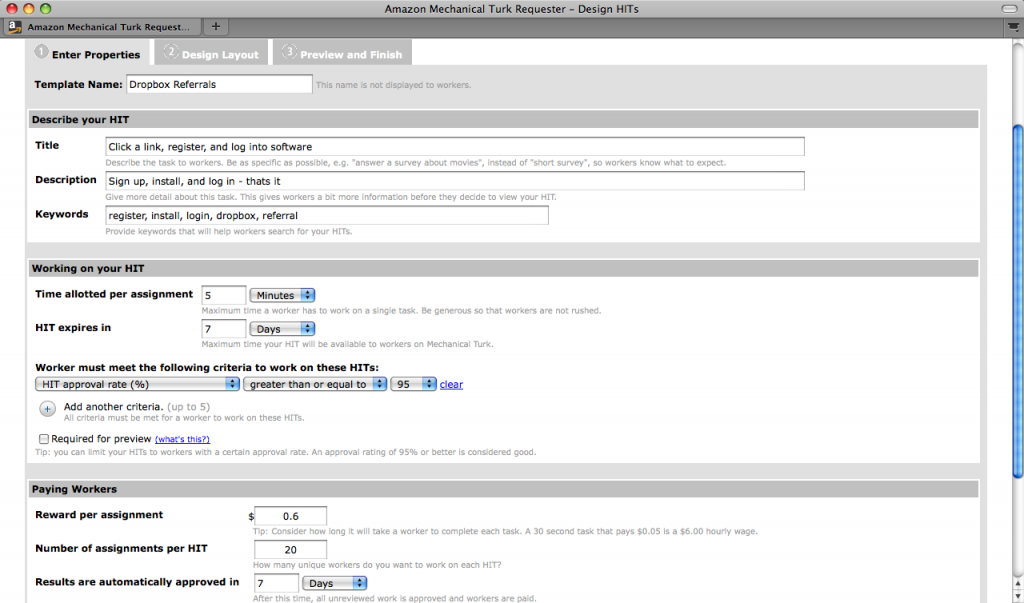This screenshot has width=1024, height=603.
Task: Click the Working on your HIT section header
Action: (504, 269)
